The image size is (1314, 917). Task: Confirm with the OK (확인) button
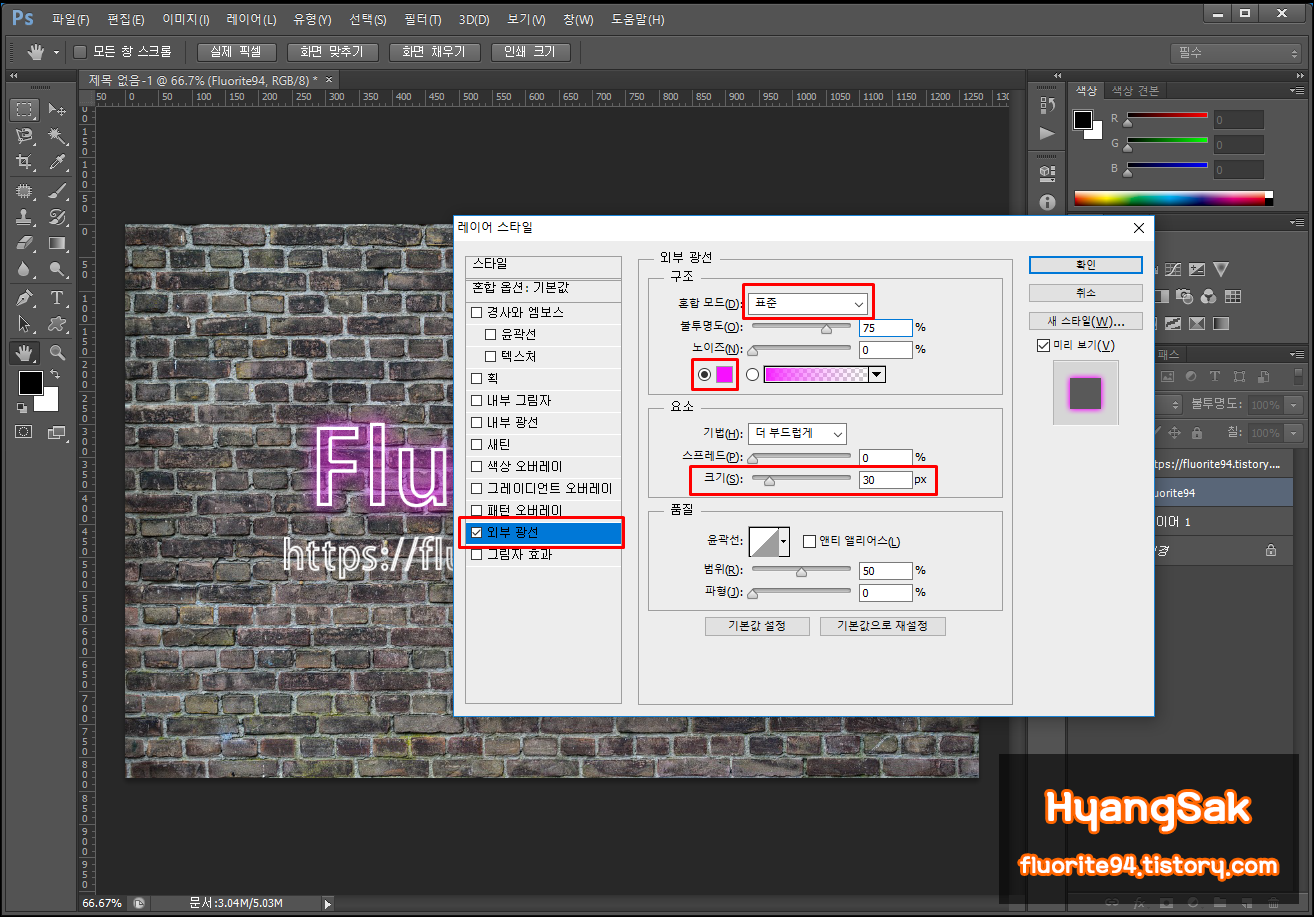[1086, 264]
